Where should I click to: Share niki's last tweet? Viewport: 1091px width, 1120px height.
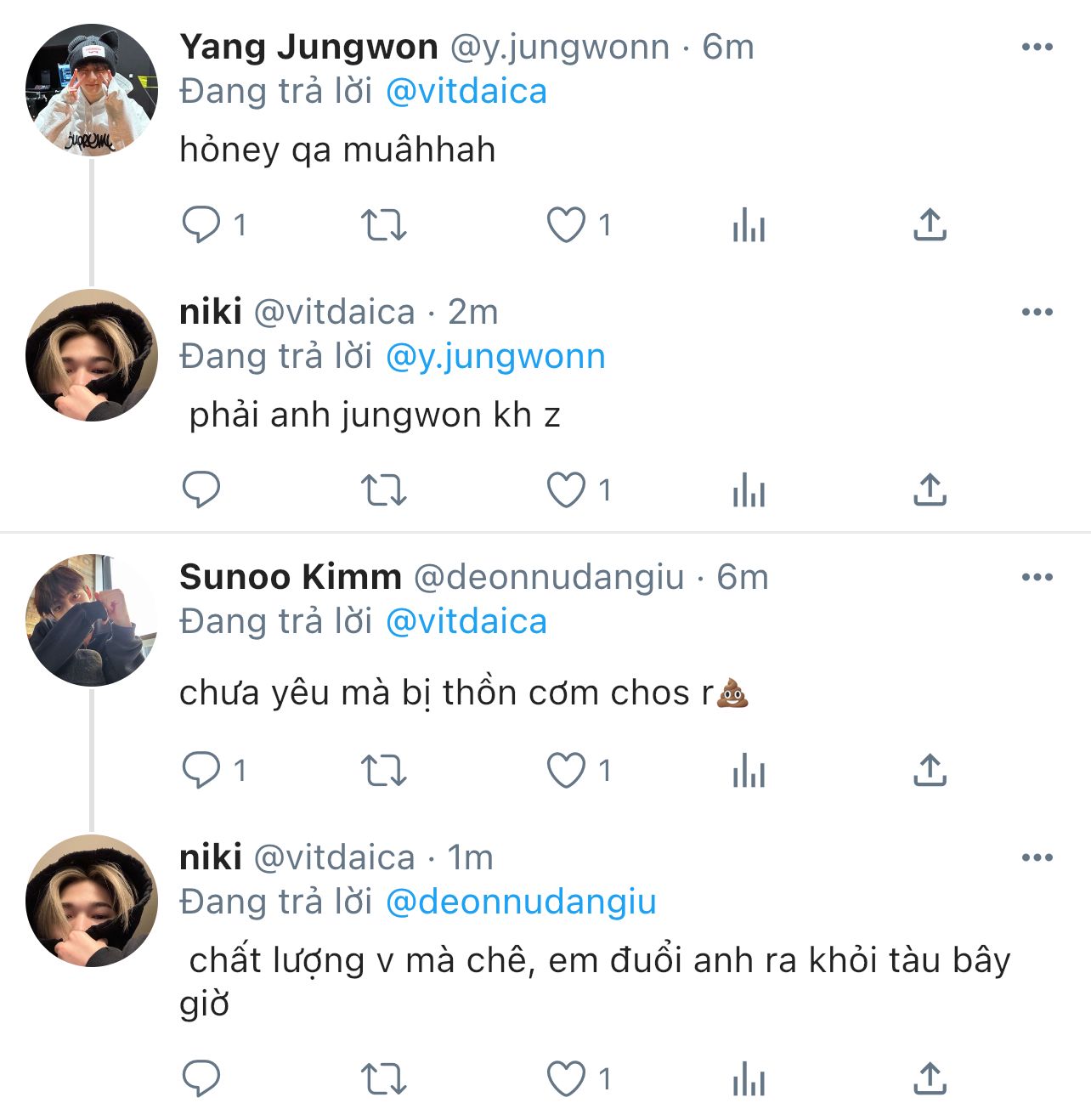point(930,1079)
